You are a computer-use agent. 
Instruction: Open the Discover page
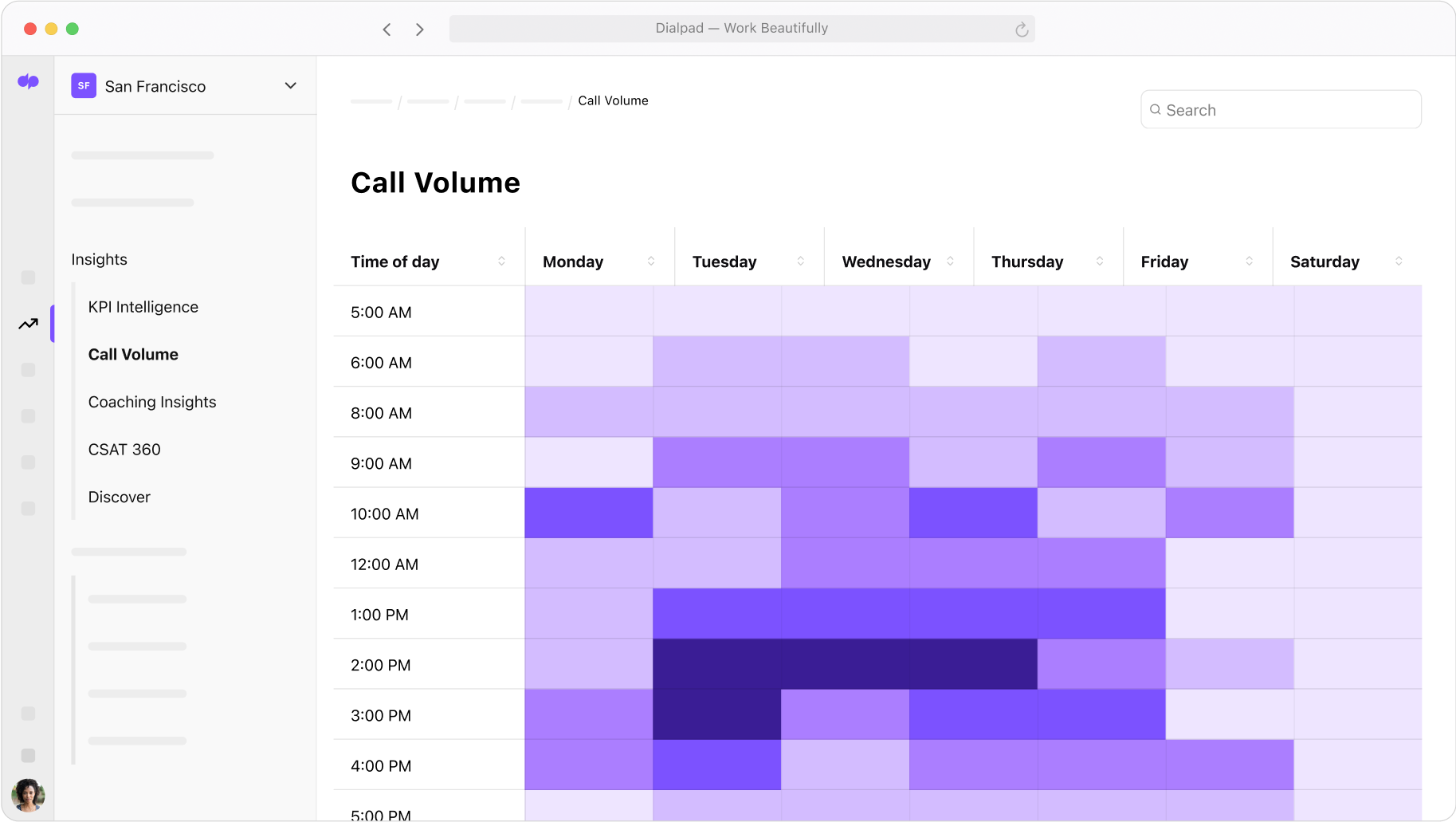pyautogui.click(x=120, y=497)
